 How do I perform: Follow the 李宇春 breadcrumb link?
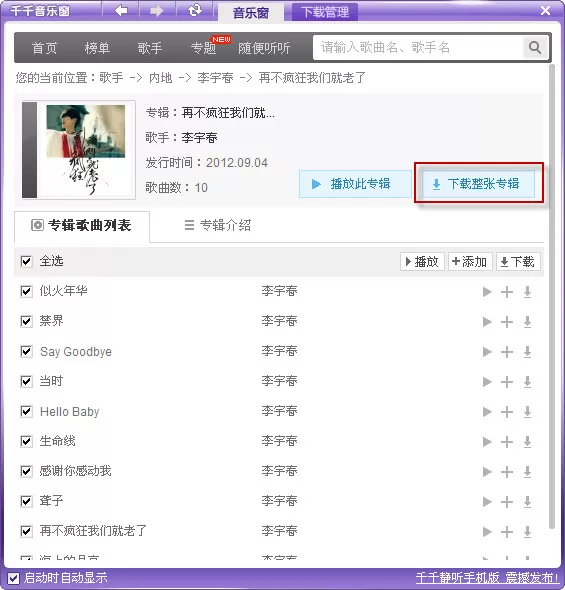[216, 78]
